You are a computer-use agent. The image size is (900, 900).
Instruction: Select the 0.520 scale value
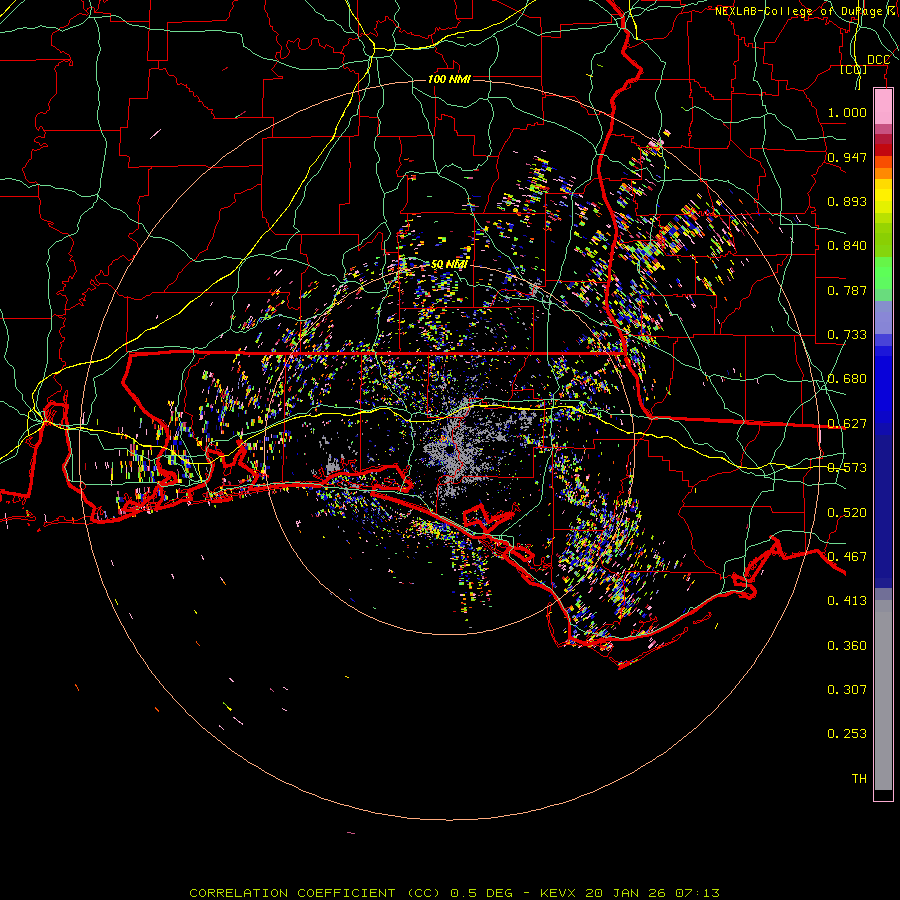tap(847, 513)
